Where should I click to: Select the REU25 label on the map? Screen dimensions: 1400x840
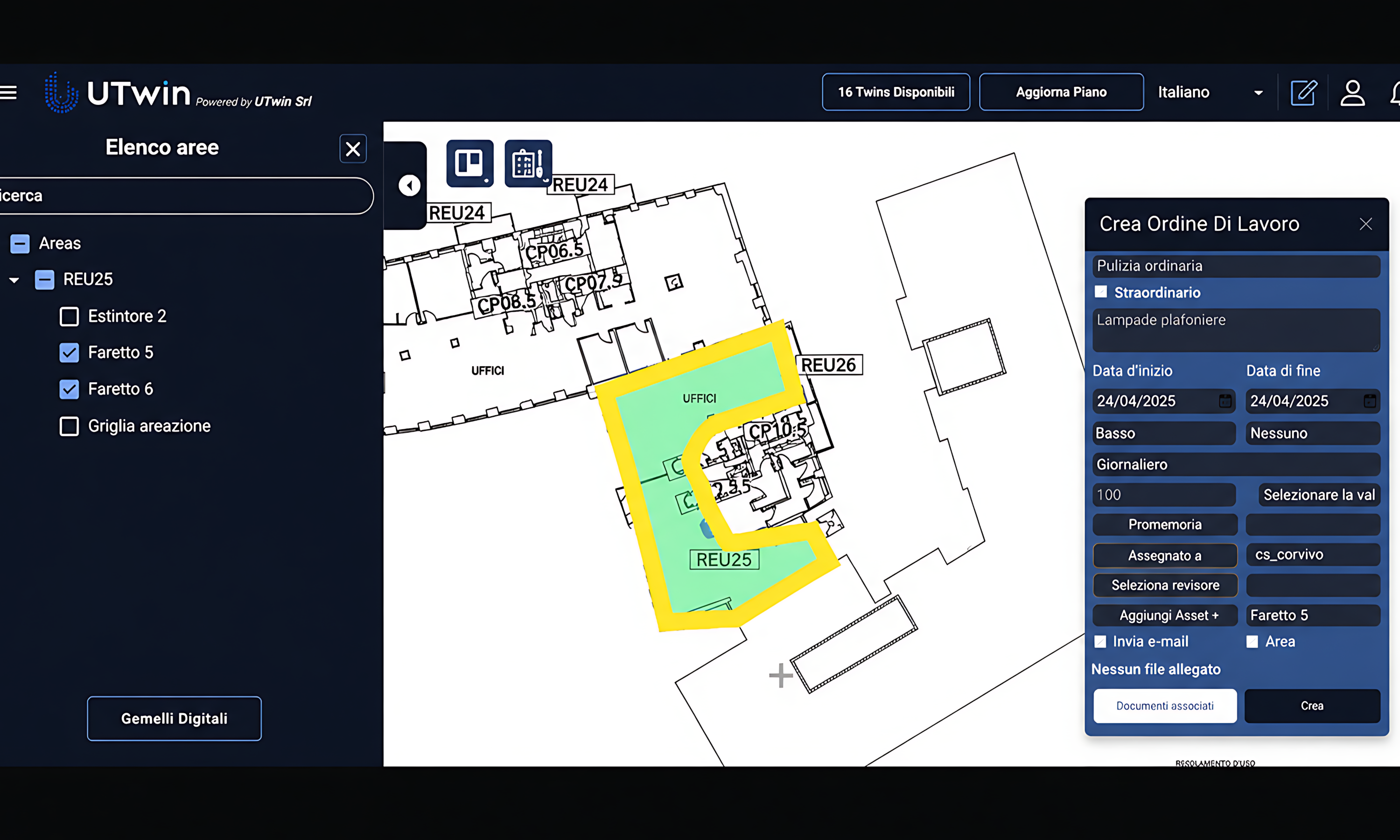pos(724,560)
